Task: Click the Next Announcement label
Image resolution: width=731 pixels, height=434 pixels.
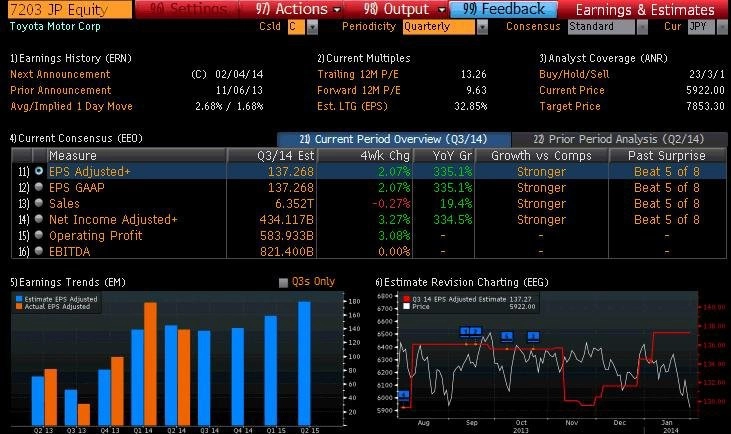Action: [60, 74]
